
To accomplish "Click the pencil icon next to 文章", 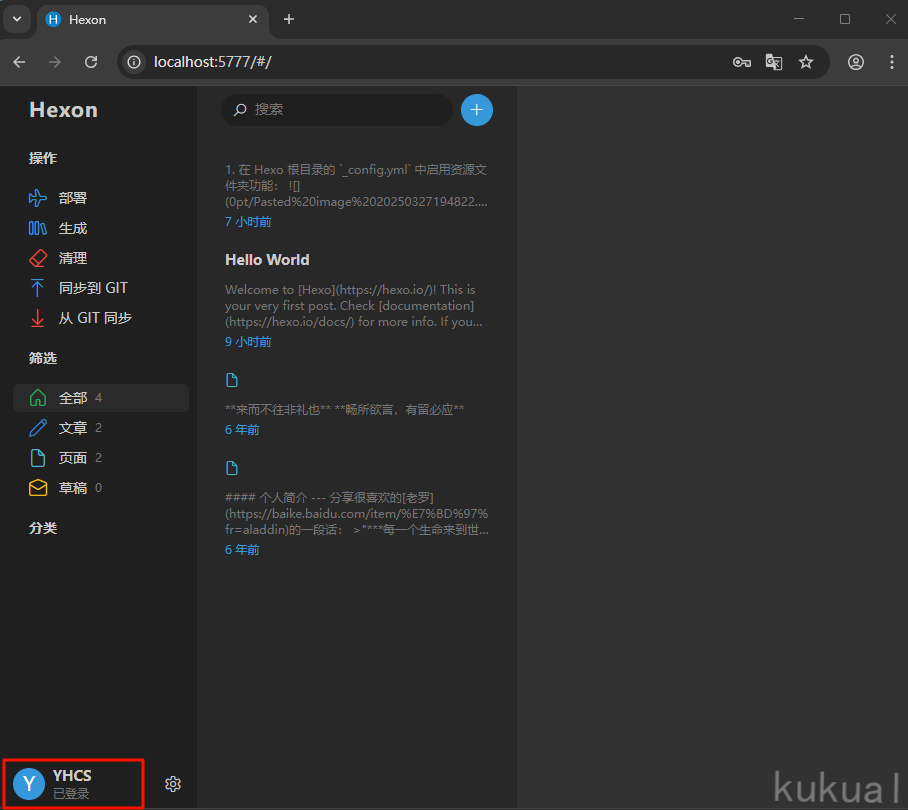I will 38,428.
